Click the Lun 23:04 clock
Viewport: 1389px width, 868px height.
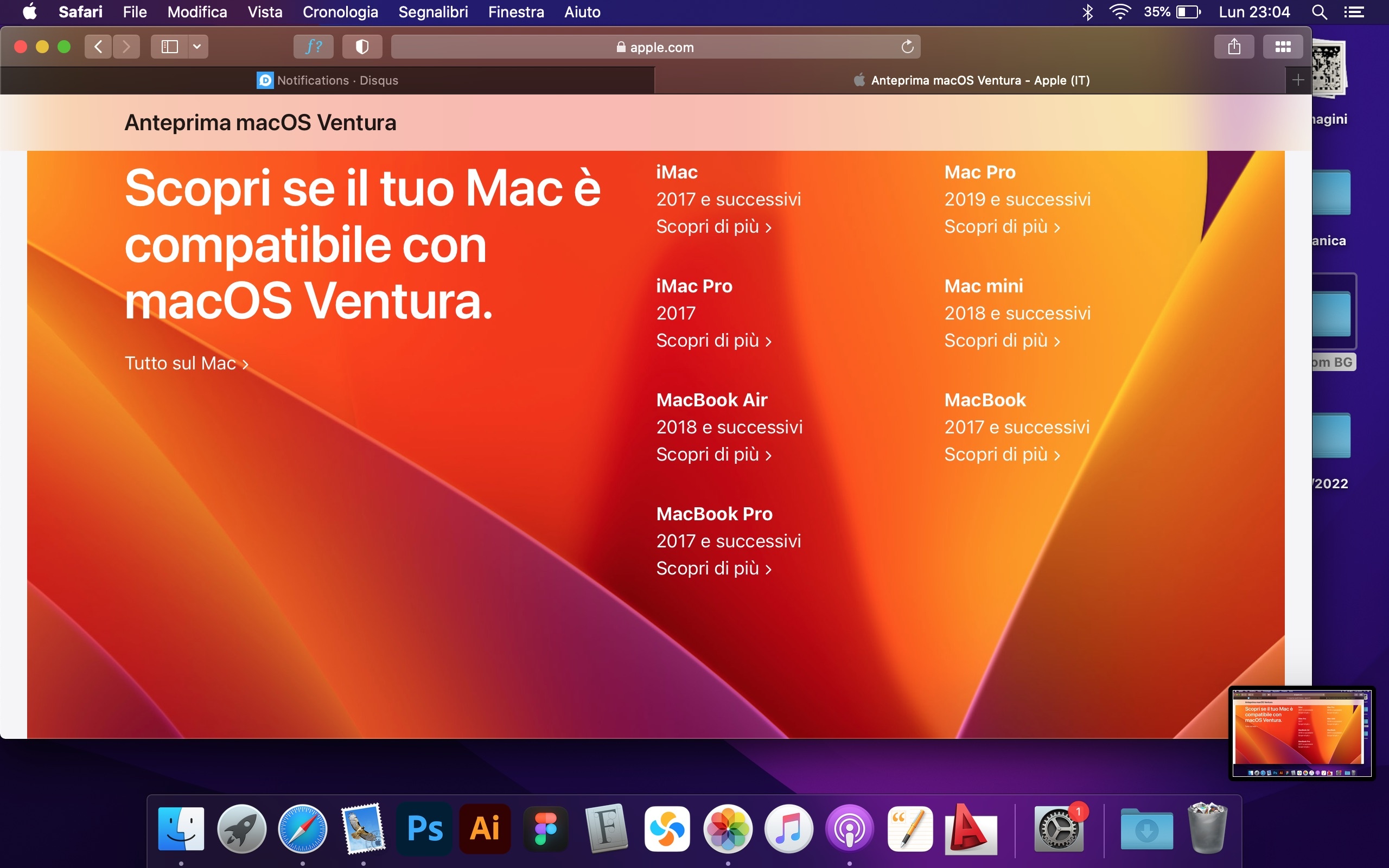pos(1254,12)
